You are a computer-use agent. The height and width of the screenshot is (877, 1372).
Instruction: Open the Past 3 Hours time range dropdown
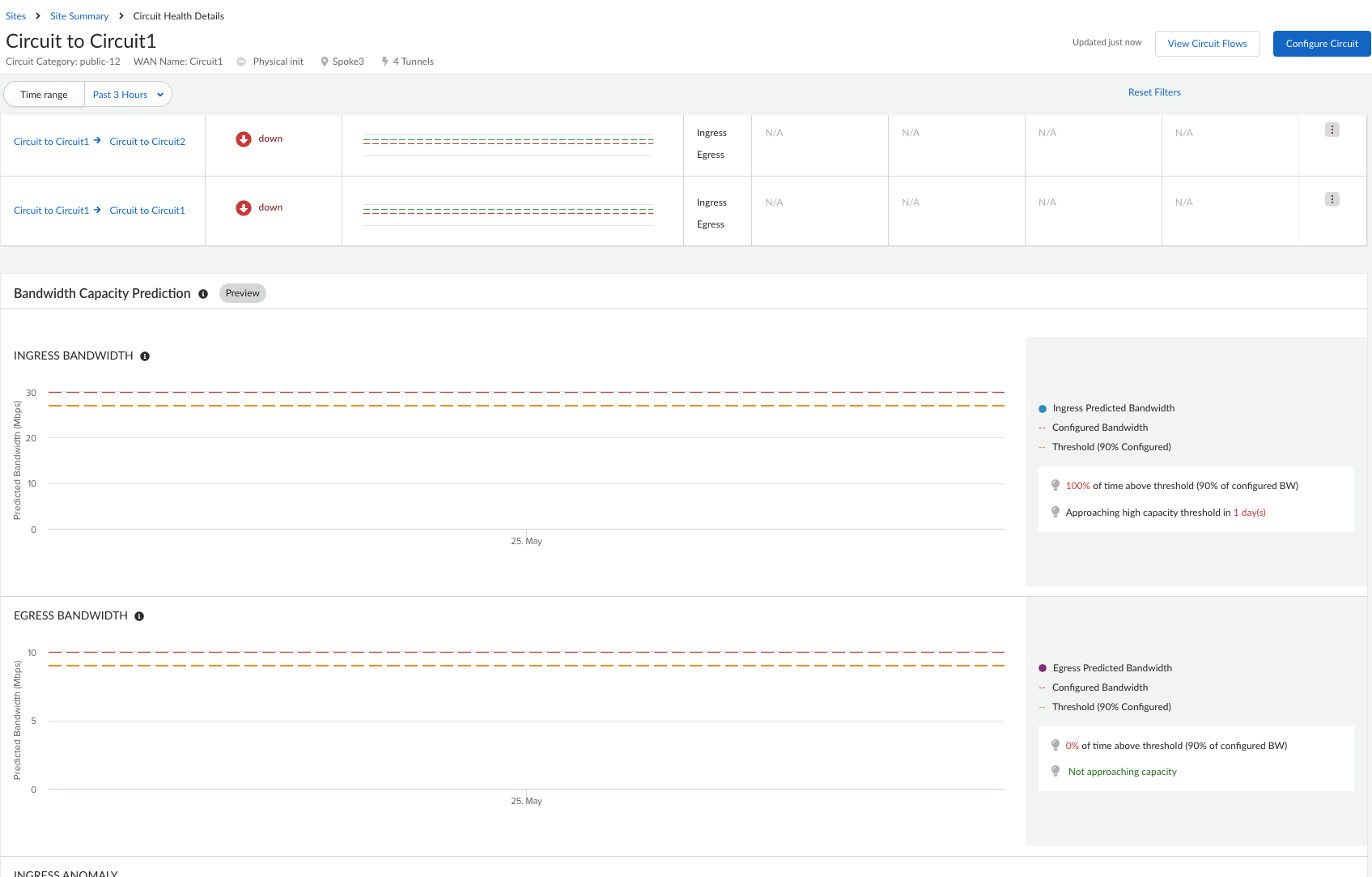[x=128, y=95]
